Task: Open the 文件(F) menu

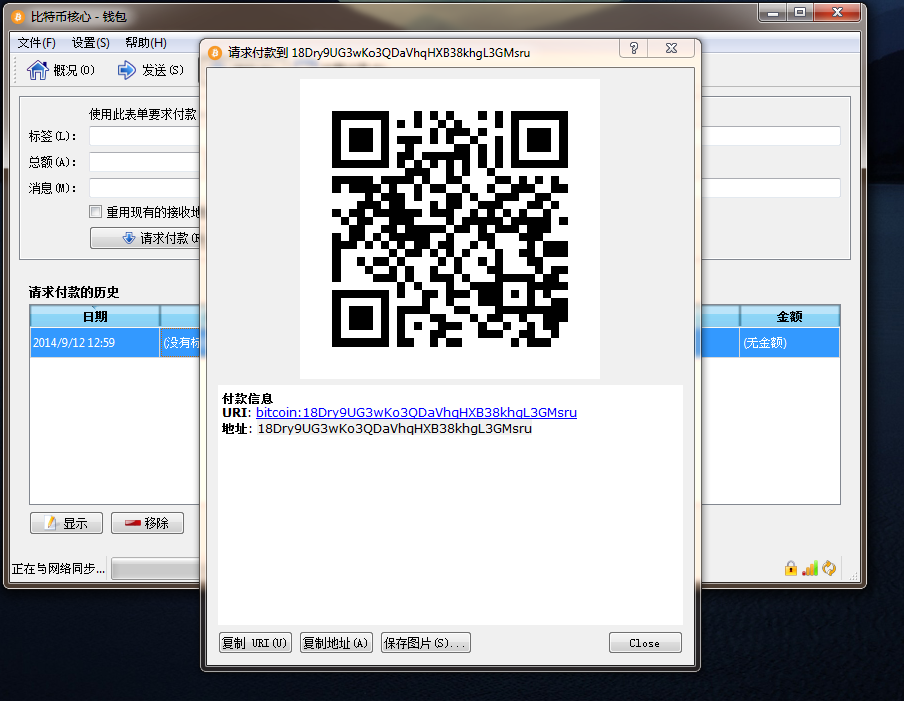Action: tap(36, 43)
